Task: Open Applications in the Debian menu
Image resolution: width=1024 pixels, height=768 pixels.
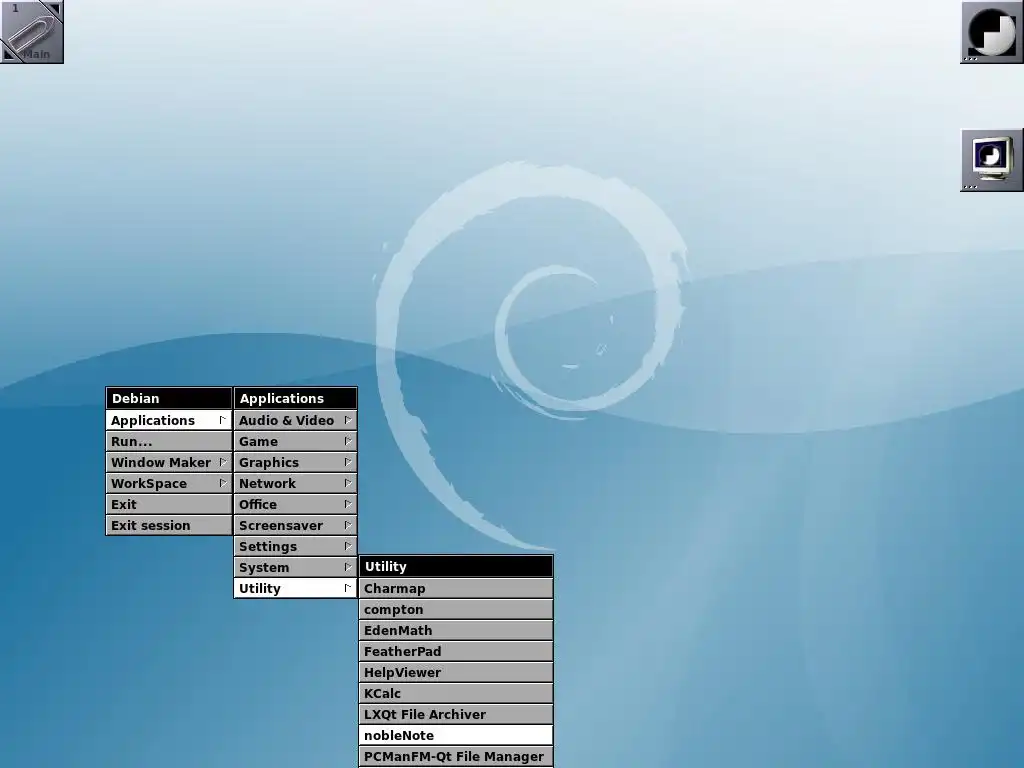Action: point(168,420)
